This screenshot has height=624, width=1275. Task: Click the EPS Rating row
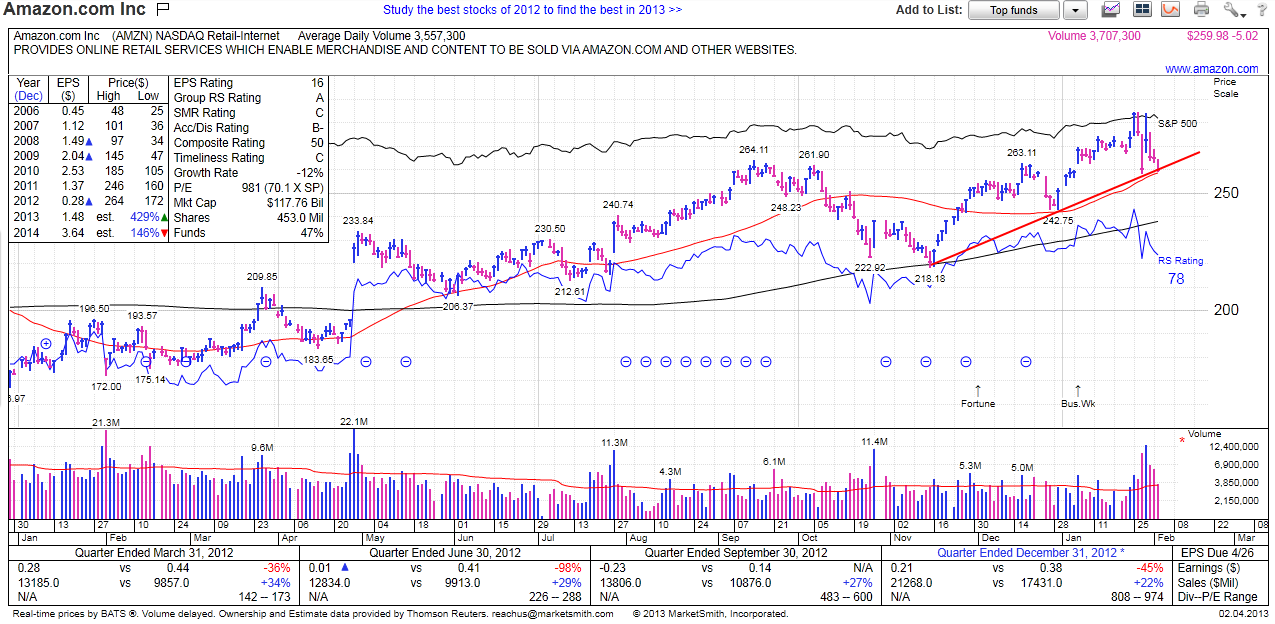(249, 83)
